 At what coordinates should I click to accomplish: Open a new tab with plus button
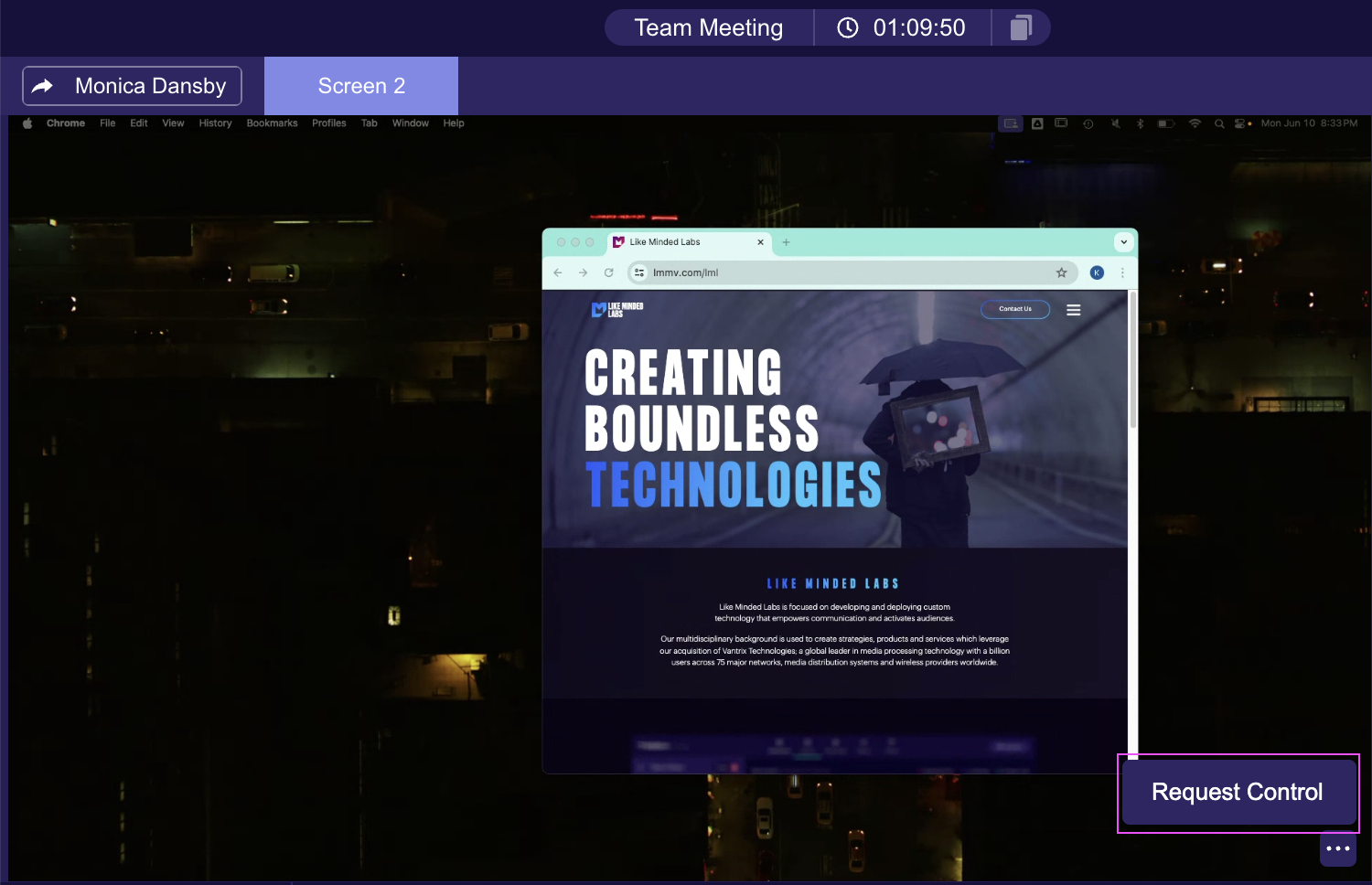[x=786, y=242]
